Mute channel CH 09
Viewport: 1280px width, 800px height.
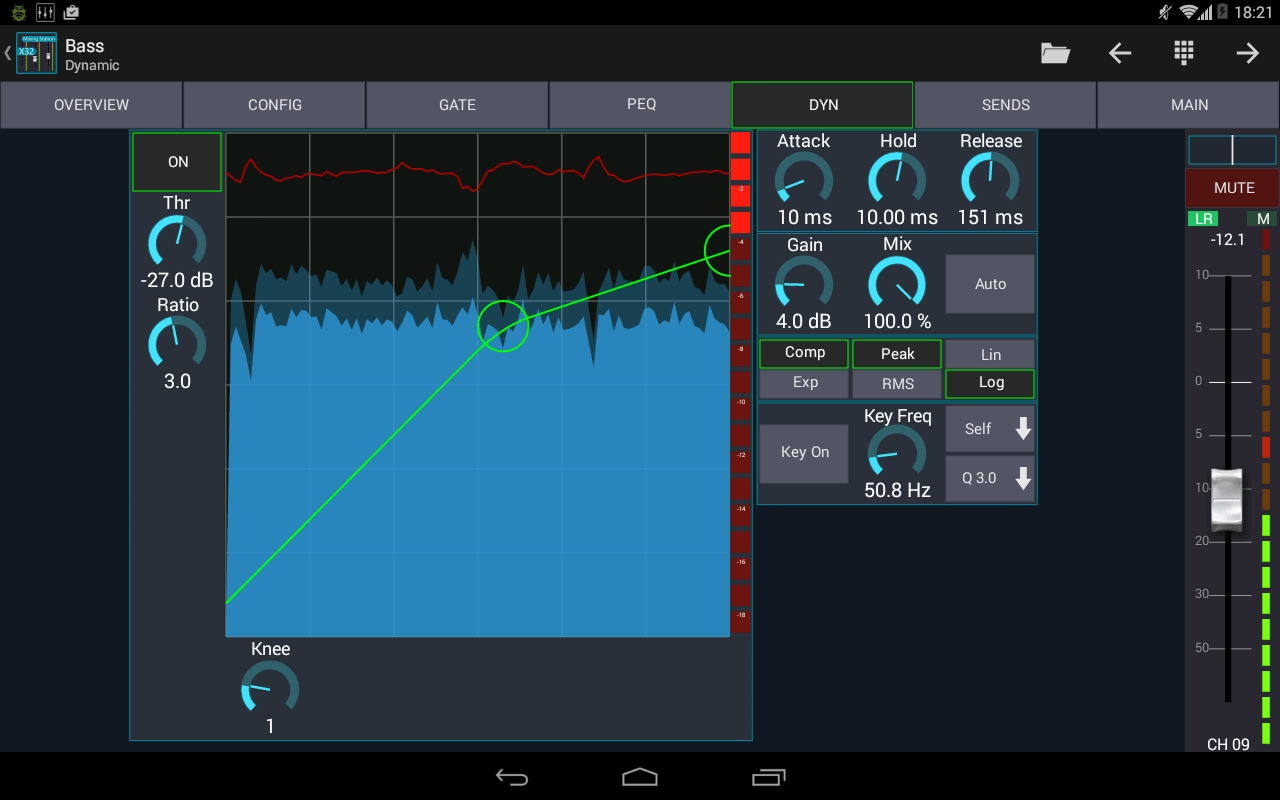(1232, 187)
